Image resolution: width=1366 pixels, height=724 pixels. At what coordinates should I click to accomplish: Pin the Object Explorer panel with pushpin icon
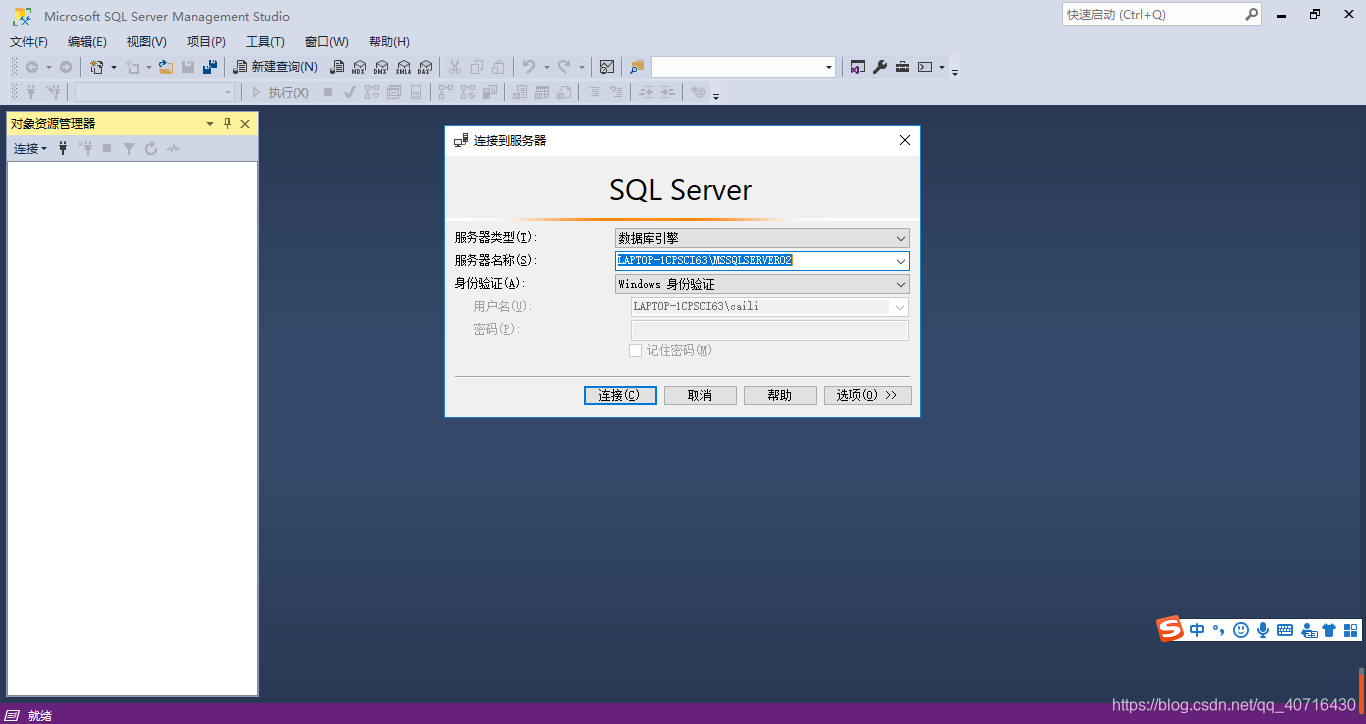coord(227,123)
